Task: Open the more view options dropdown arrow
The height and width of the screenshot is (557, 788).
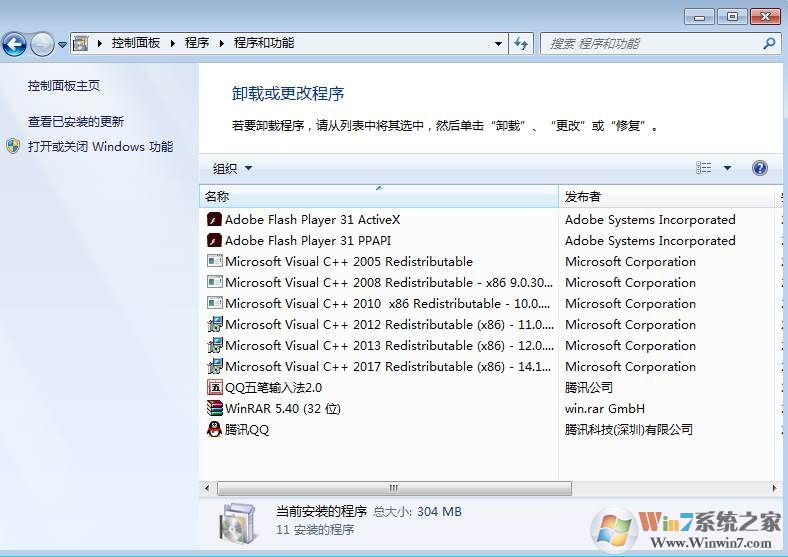Action: (727, 168)
